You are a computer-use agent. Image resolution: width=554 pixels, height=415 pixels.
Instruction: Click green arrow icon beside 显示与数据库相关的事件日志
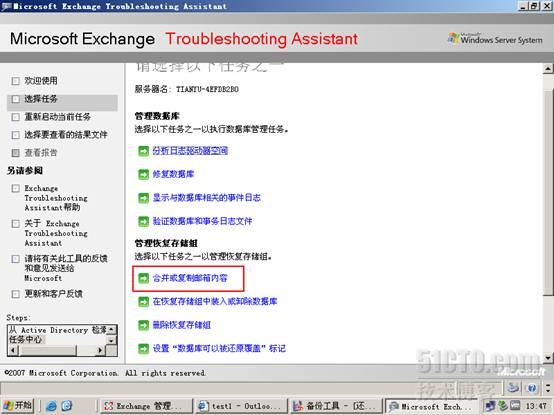143,198
